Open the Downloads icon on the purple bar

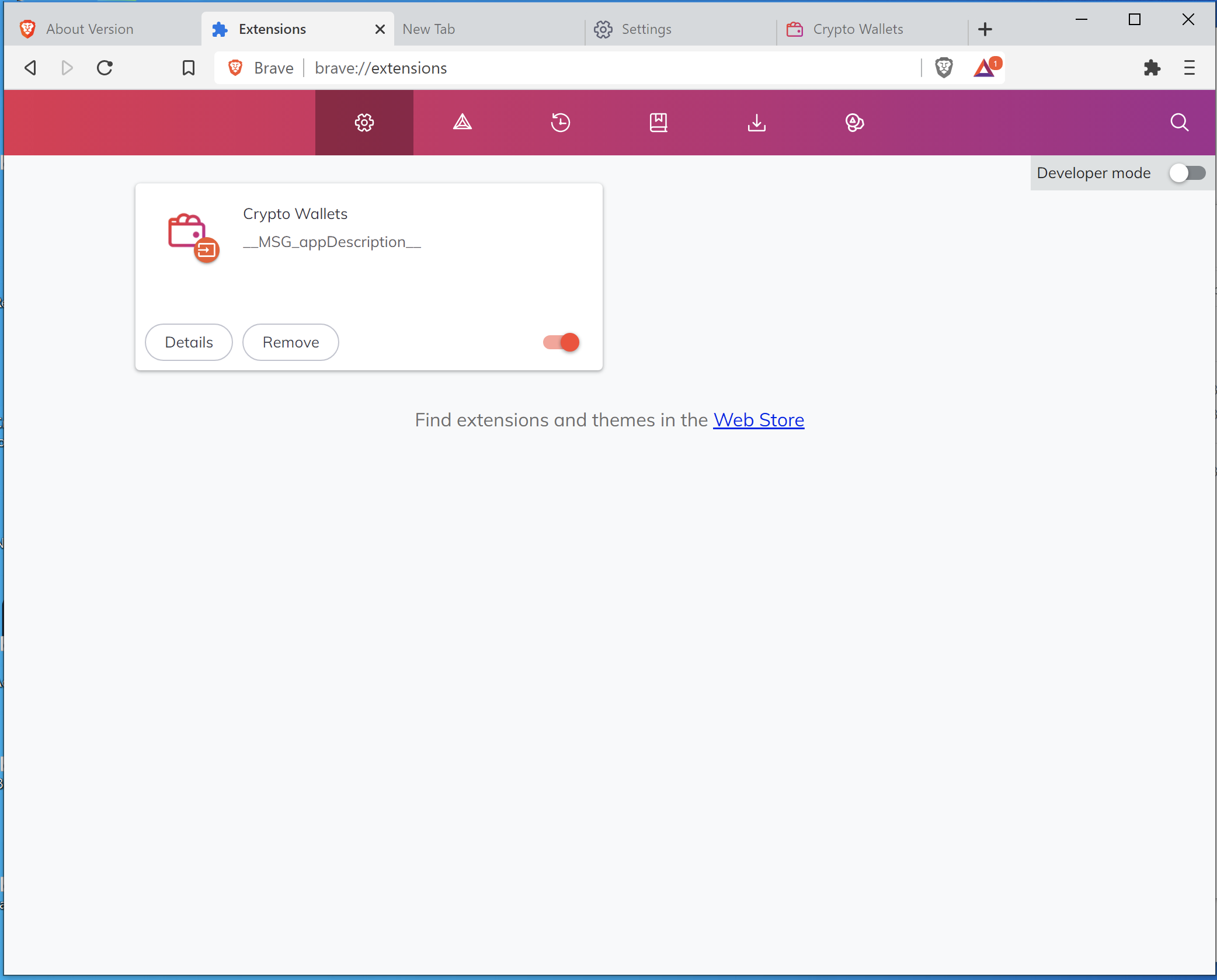pos(756,123)
